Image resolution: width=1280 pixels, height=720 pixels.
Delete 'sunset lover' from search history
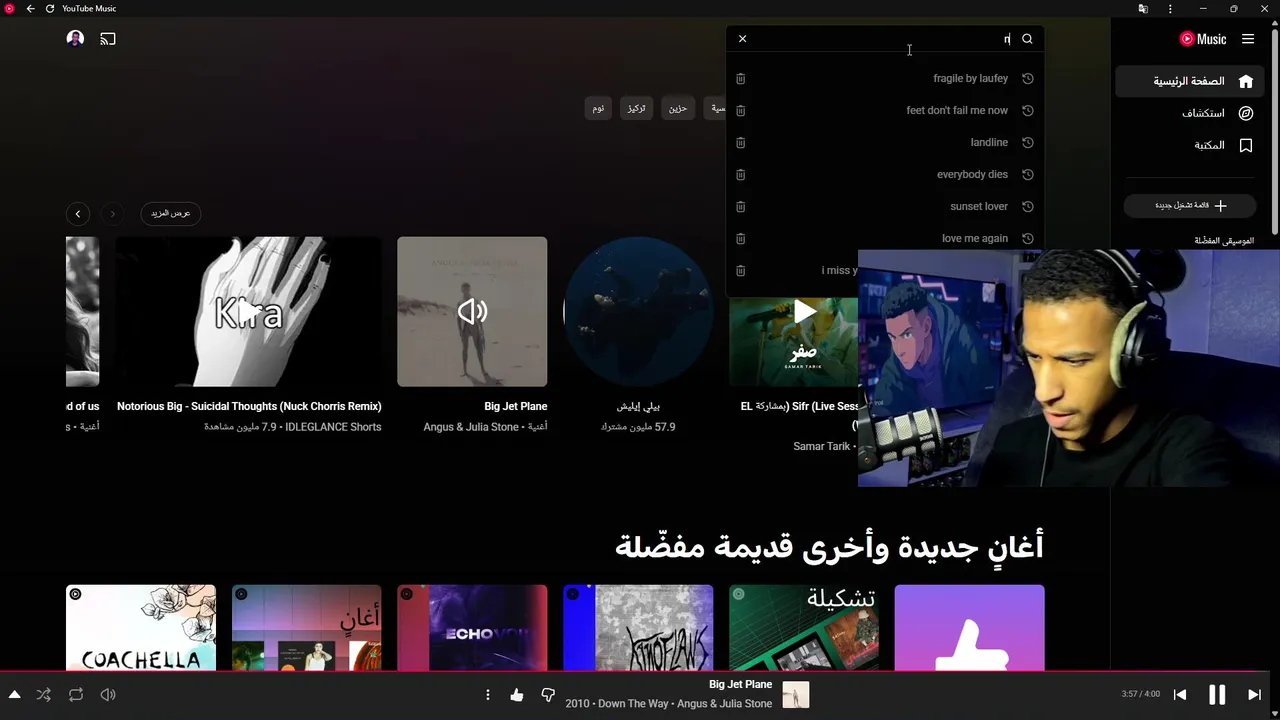point(741,207)
